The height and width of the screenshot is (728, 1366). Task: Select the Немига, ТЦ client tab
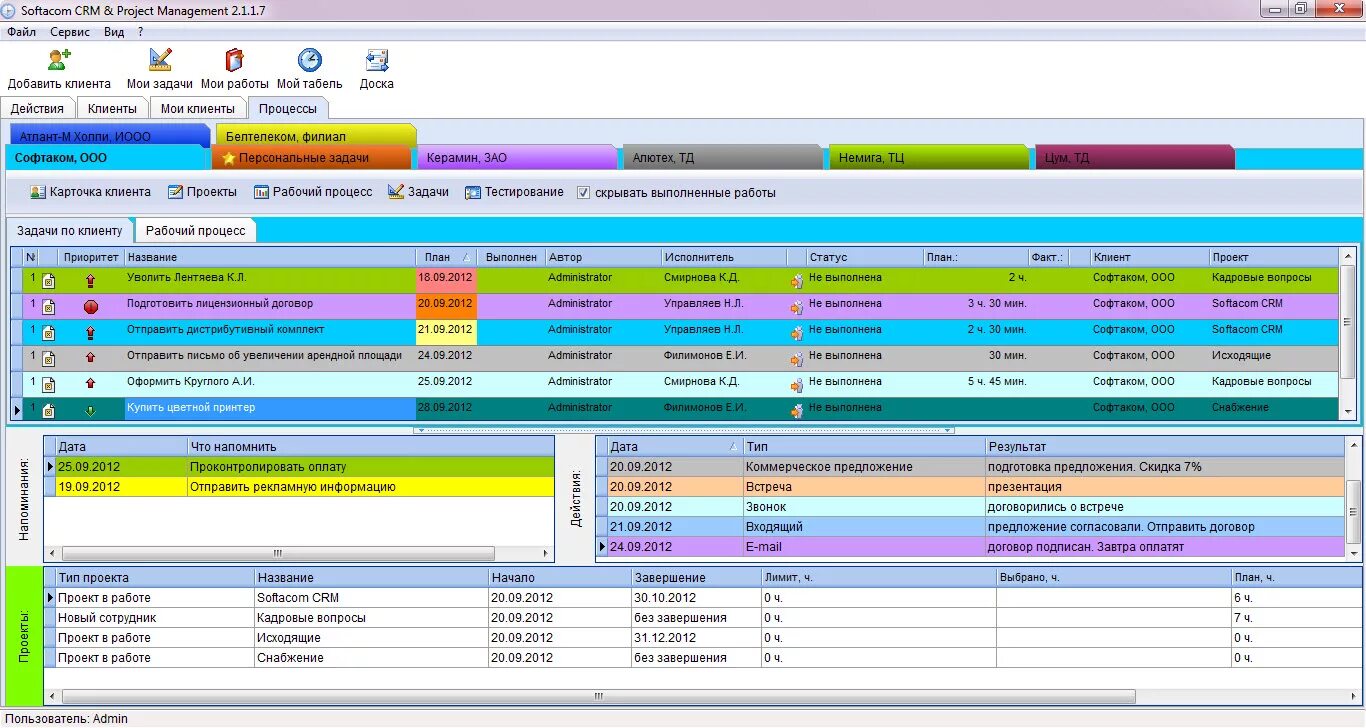pyautogui.click(x=929, y=158)
